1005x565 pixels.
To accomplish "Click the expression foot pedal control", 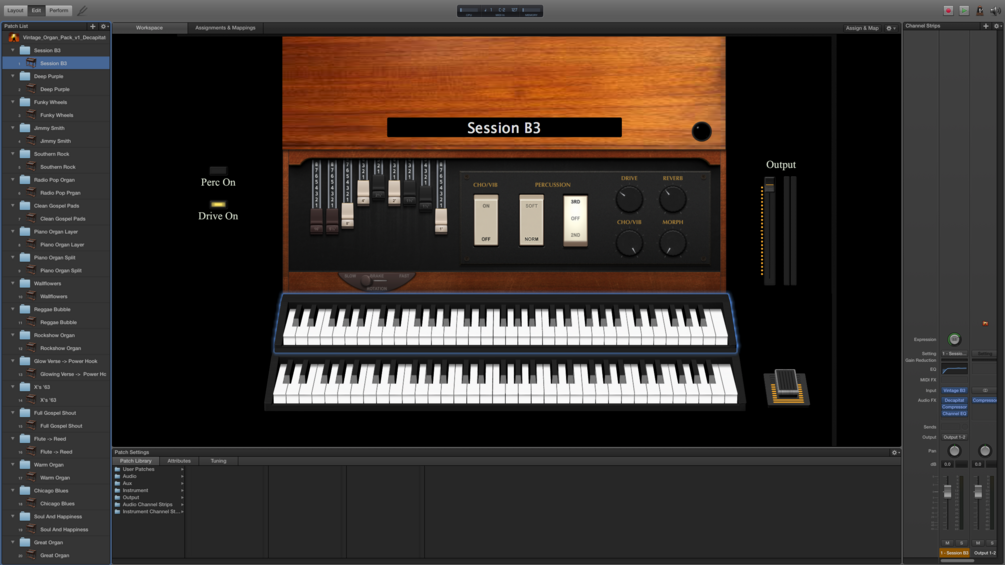I will click(x=787, y=386).
